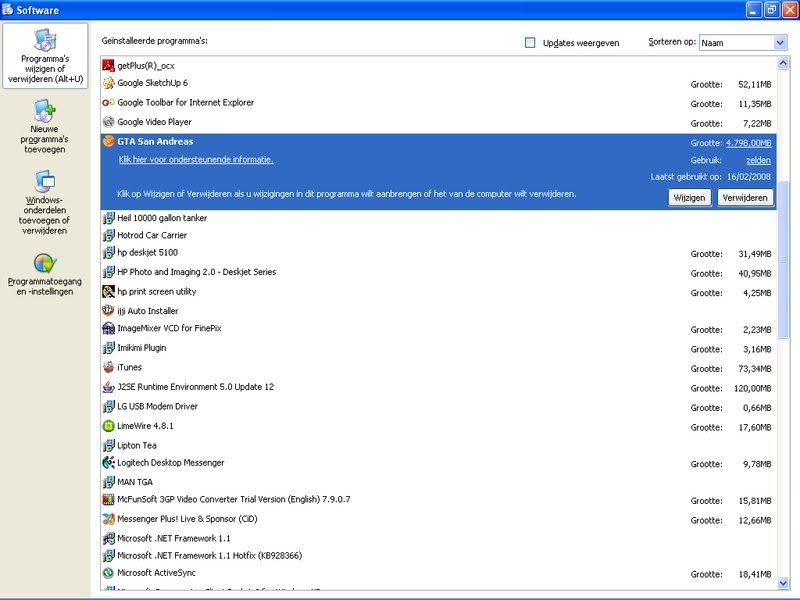This screenshot has height=600, width=800.
Task: Open Programma's wijzigen of verwijderen panel
Action: tap(45, 56)
